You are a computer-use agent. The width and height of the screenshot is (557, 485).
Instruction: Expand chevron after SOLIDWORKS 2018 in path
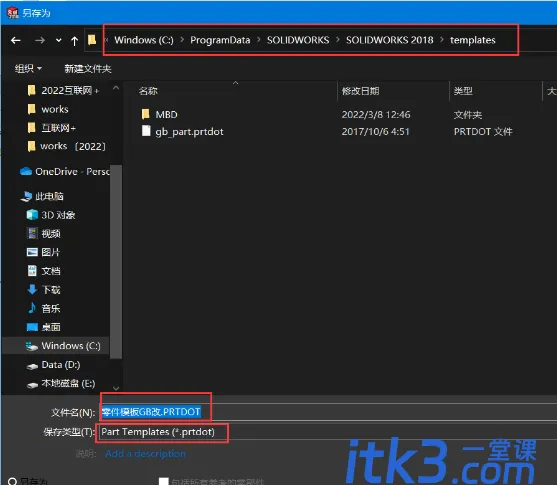[x=442, y=40]
